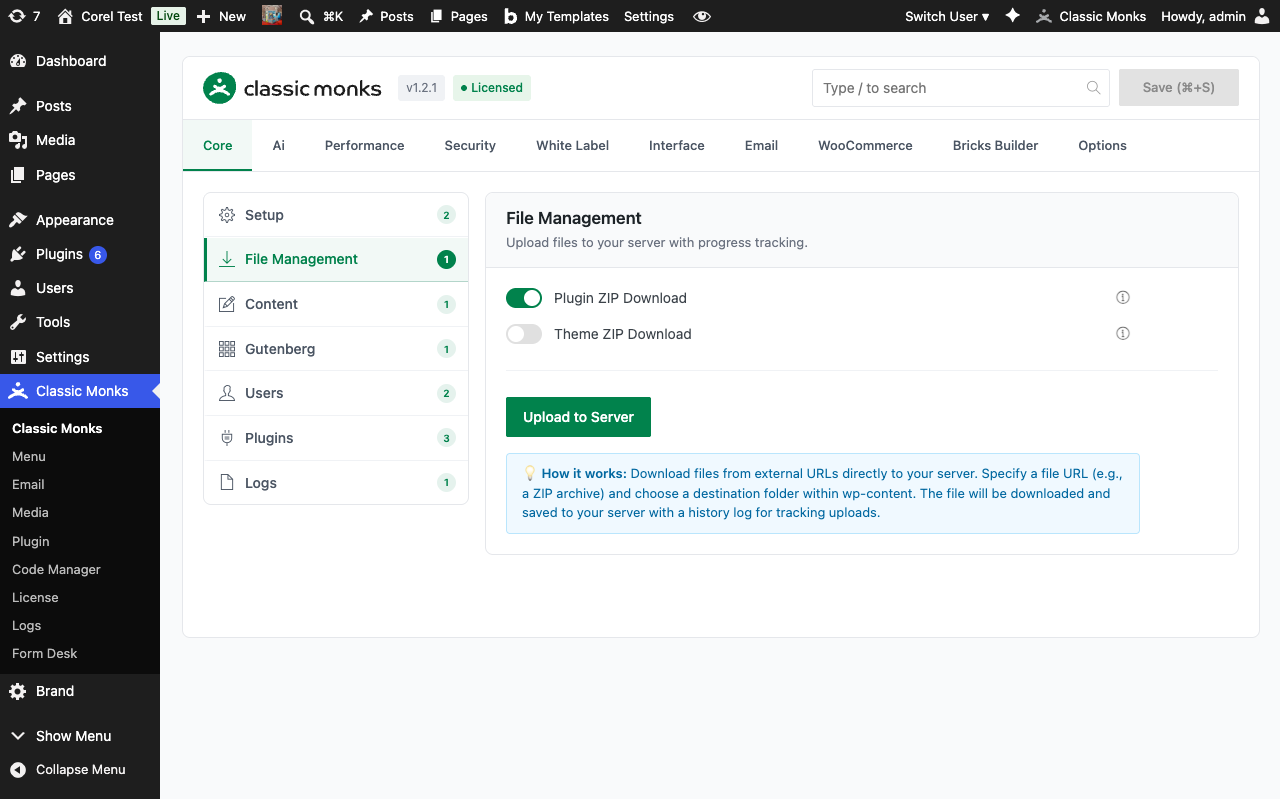Image resolution: width=1280 pixels, height=799 pixels.
Task: Collapse the admin menu
Action: (80, 769)
